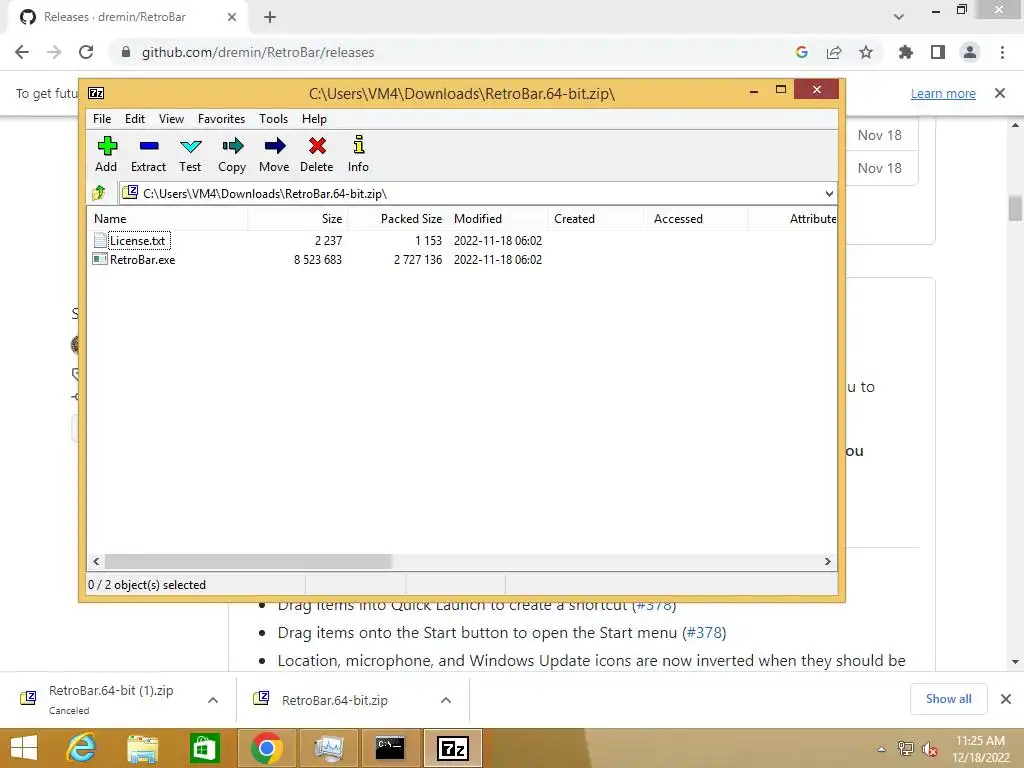1024x768 pixels.
Task: Expand the 7-Zip address path dropdown
Action: point(829,193)
